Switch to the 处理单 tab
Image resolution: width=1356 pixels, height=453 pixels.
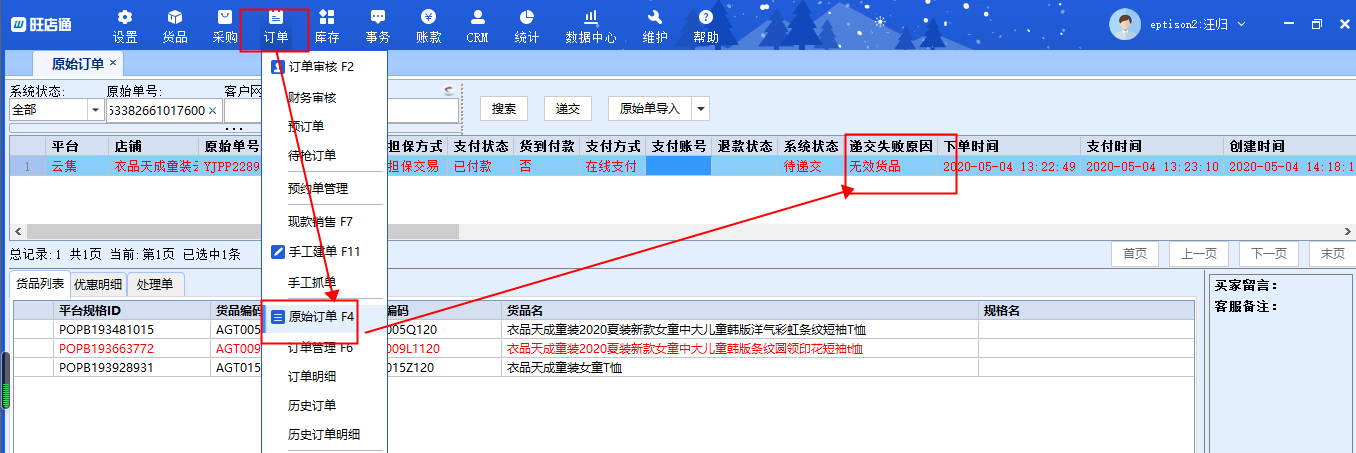[155, 285]
